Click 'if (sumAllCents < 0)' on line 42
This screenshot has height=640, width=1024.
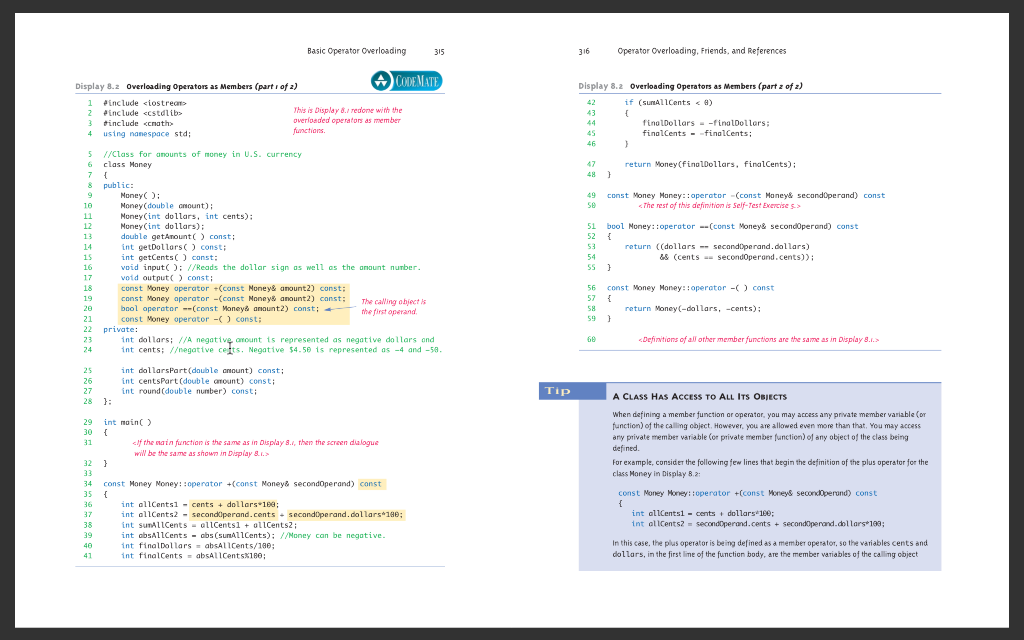coord(668,103)
